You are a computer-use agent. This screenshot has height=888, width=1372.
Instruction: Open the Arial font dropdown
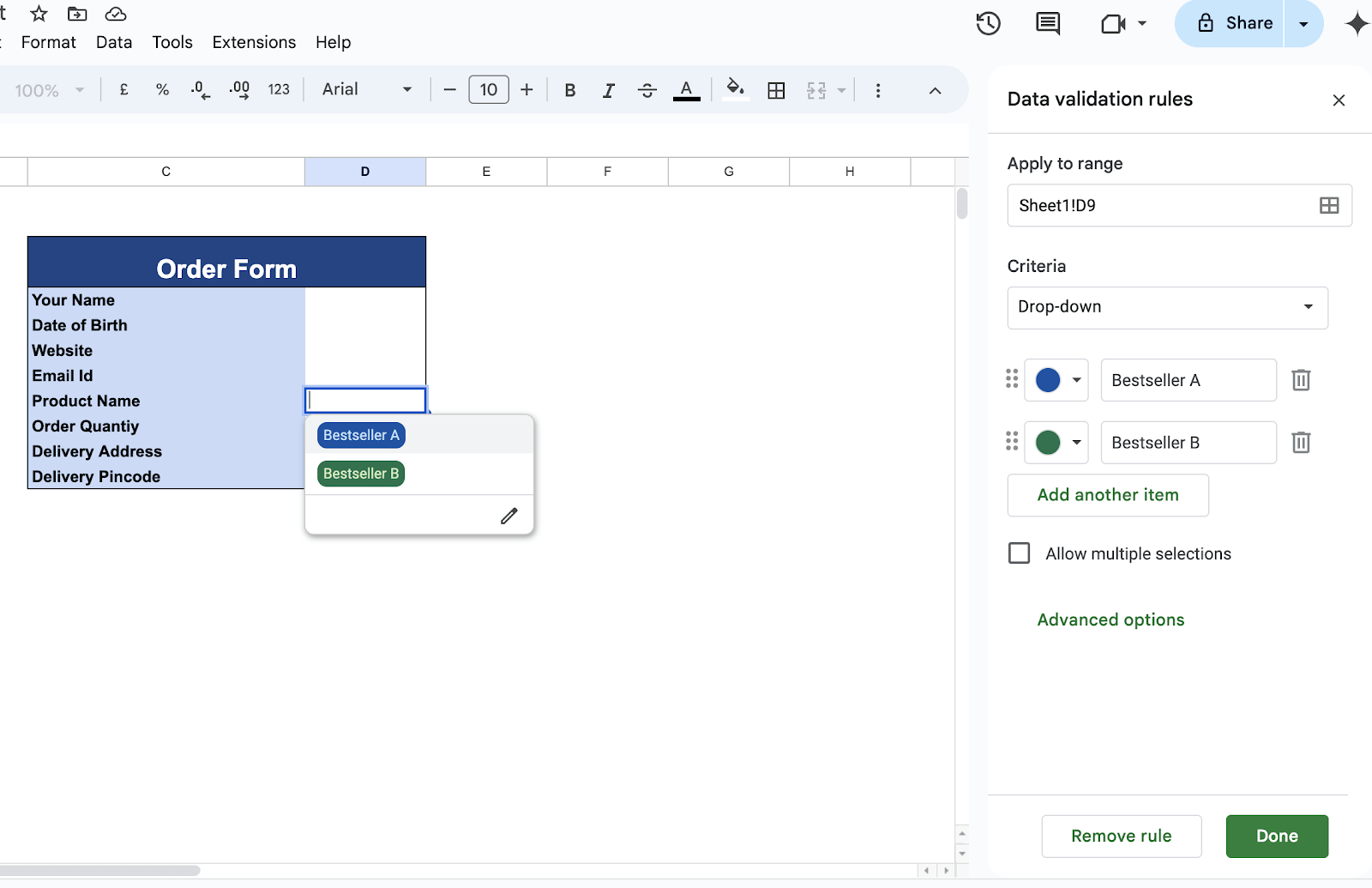point(366,89)
